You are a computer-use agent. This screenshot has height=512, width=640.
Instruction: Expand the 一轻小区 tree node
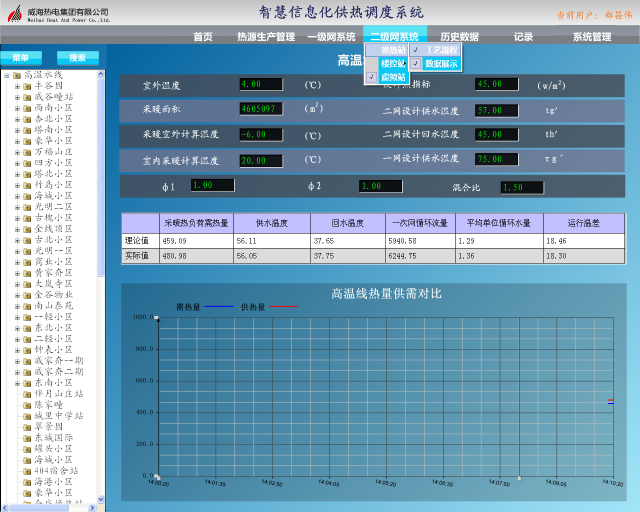[x=17, y=317]
